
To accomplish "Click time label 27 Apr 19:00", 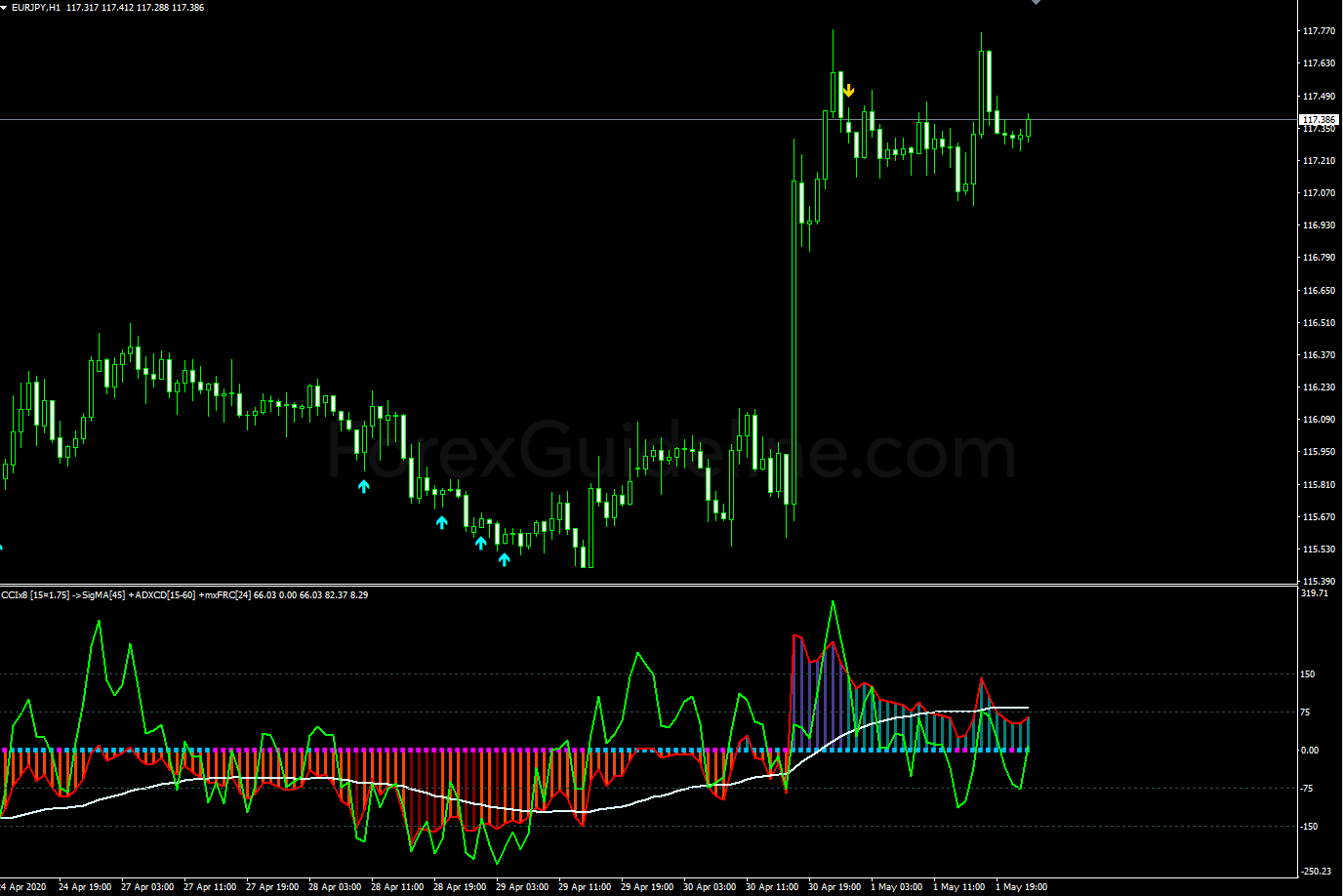I will [x=272, y=887].
